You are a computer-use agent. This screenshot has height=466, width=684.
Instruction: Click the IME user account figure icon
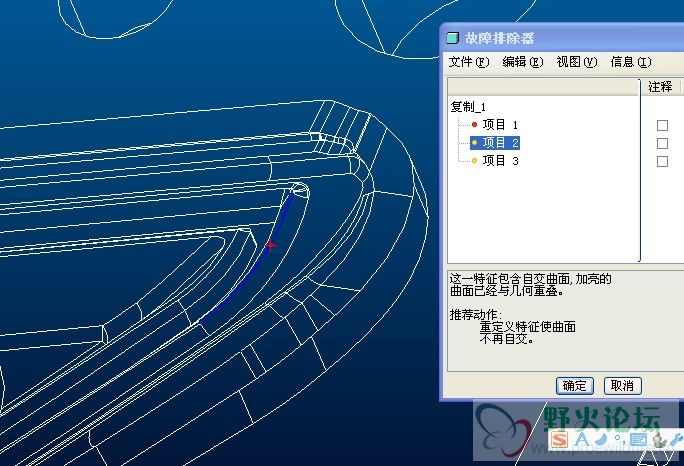coord(660,439)
